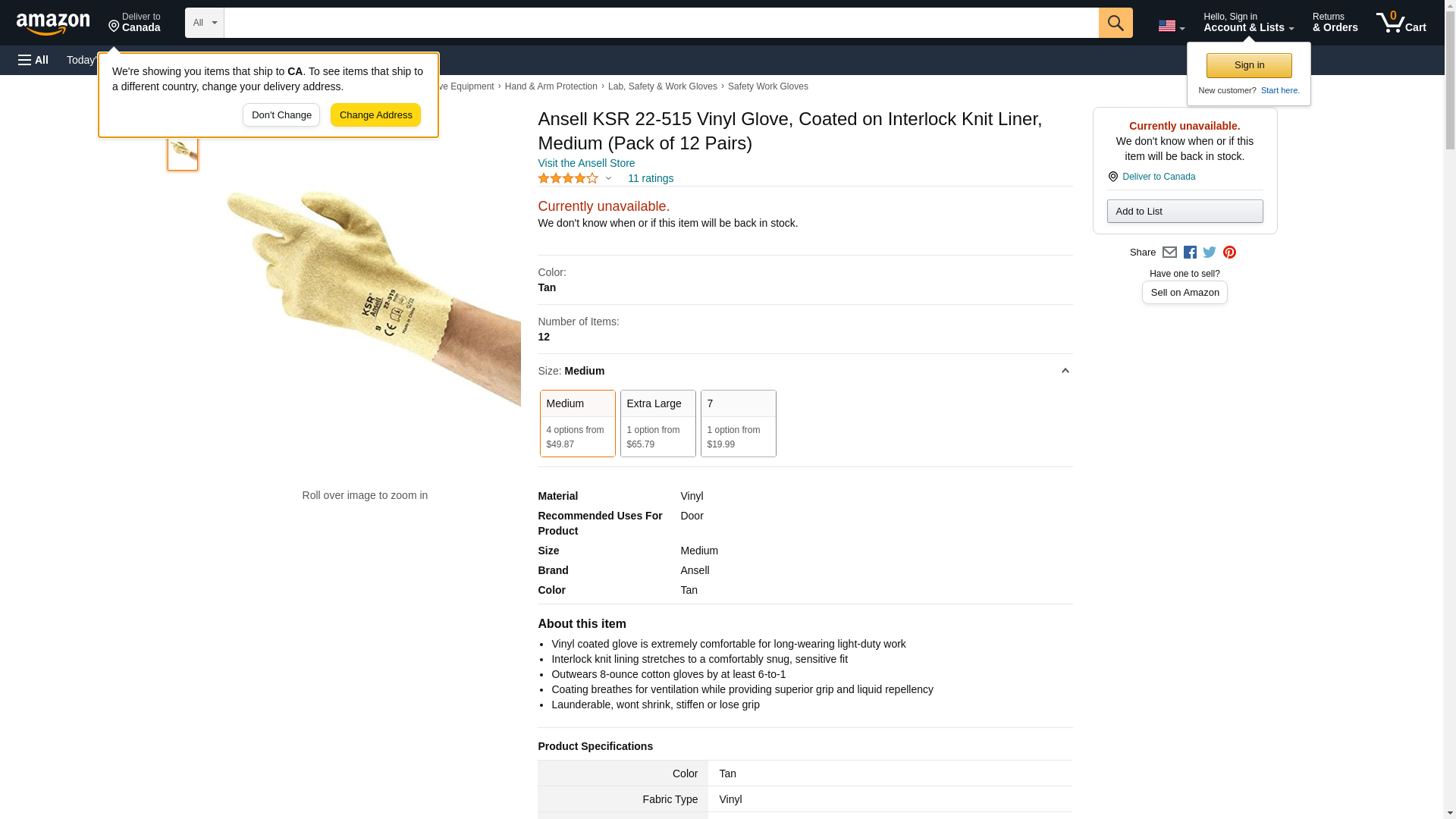The width and height of the screenshot is (1456, 819).
Task: Share on Facebook icon
Action: (1190, 253)
